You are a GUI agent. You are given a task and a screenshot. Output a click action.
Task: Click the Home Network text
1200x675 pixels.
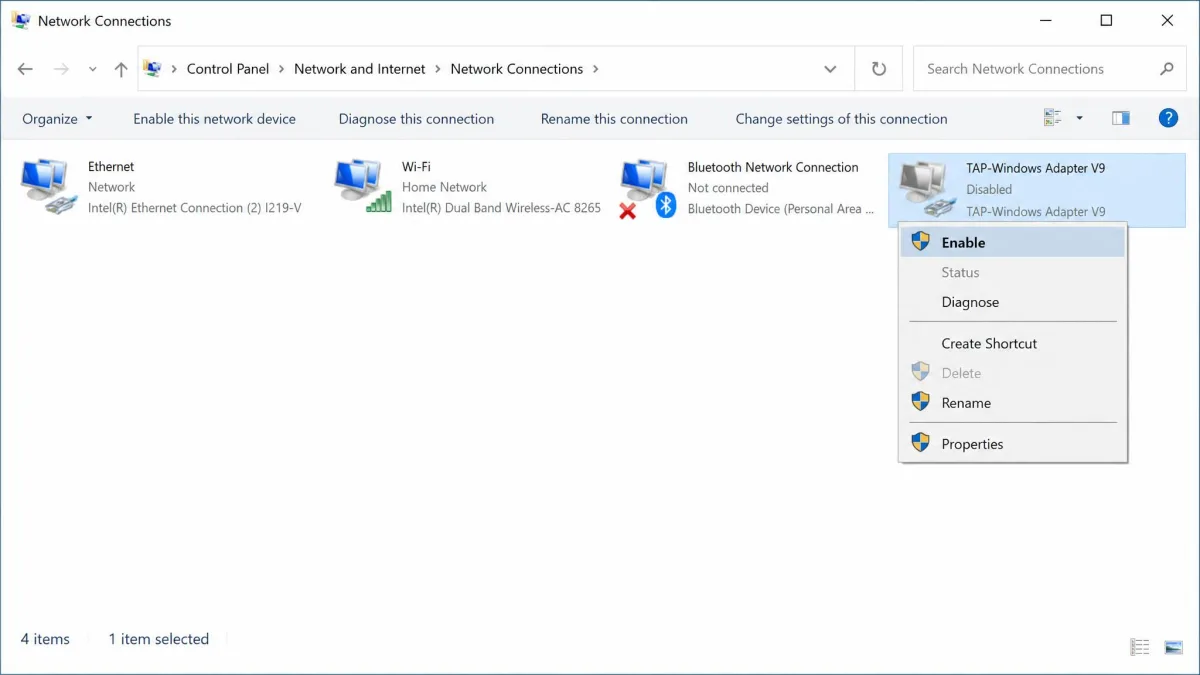click(x=444, y=187)
